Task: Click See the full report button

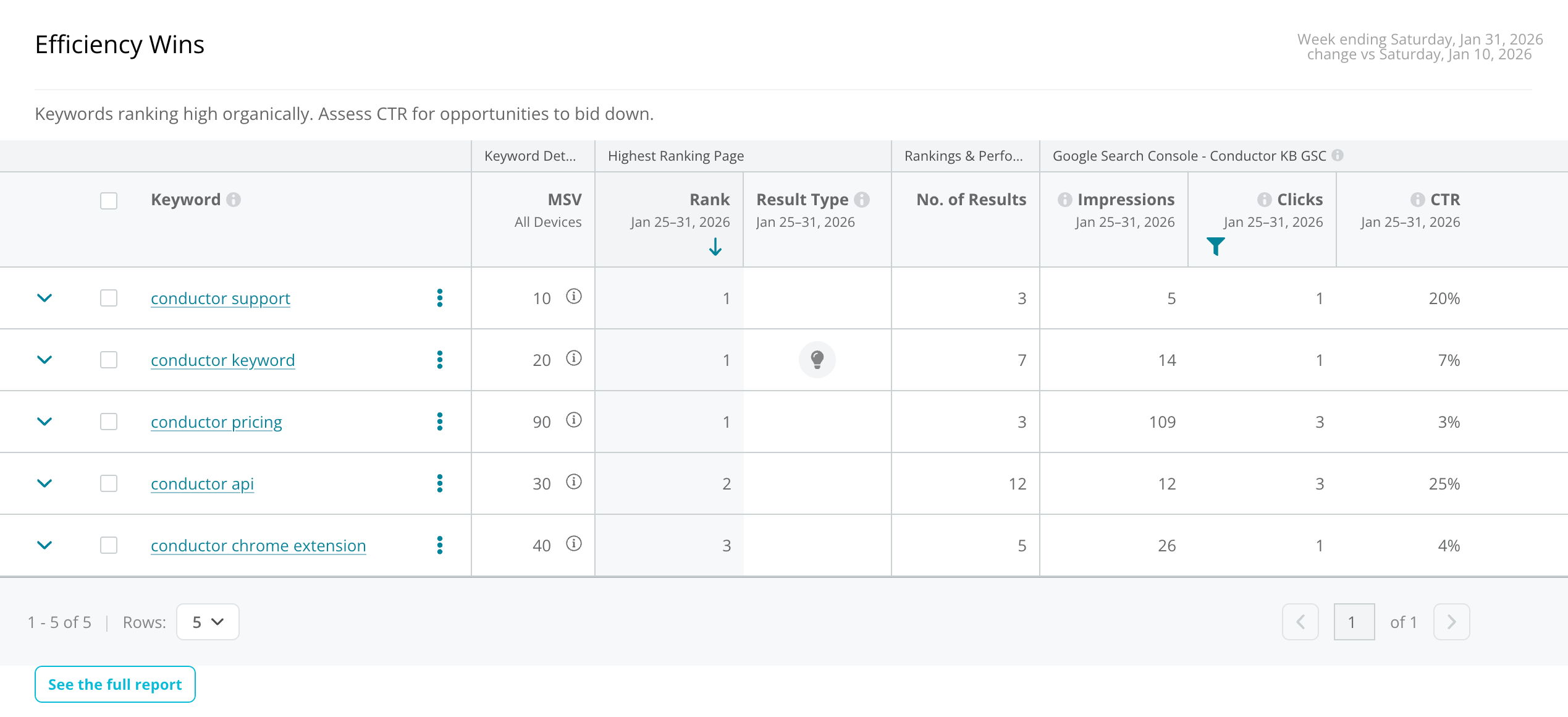Action: click(115, 684)
